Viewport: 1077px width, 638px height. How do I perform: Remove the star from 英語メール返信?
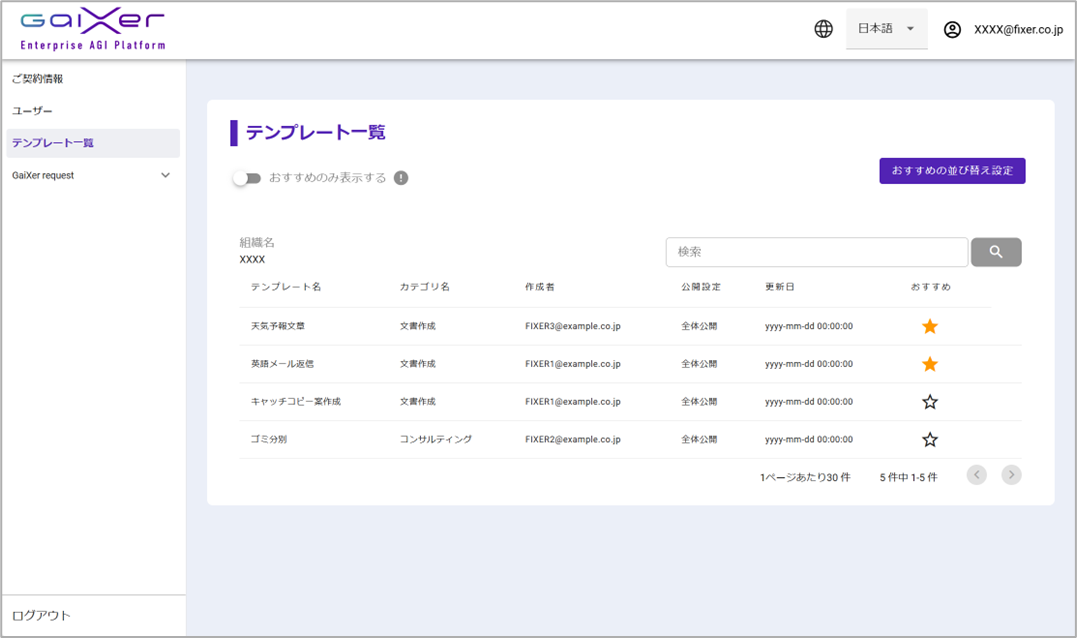point(930,364)
